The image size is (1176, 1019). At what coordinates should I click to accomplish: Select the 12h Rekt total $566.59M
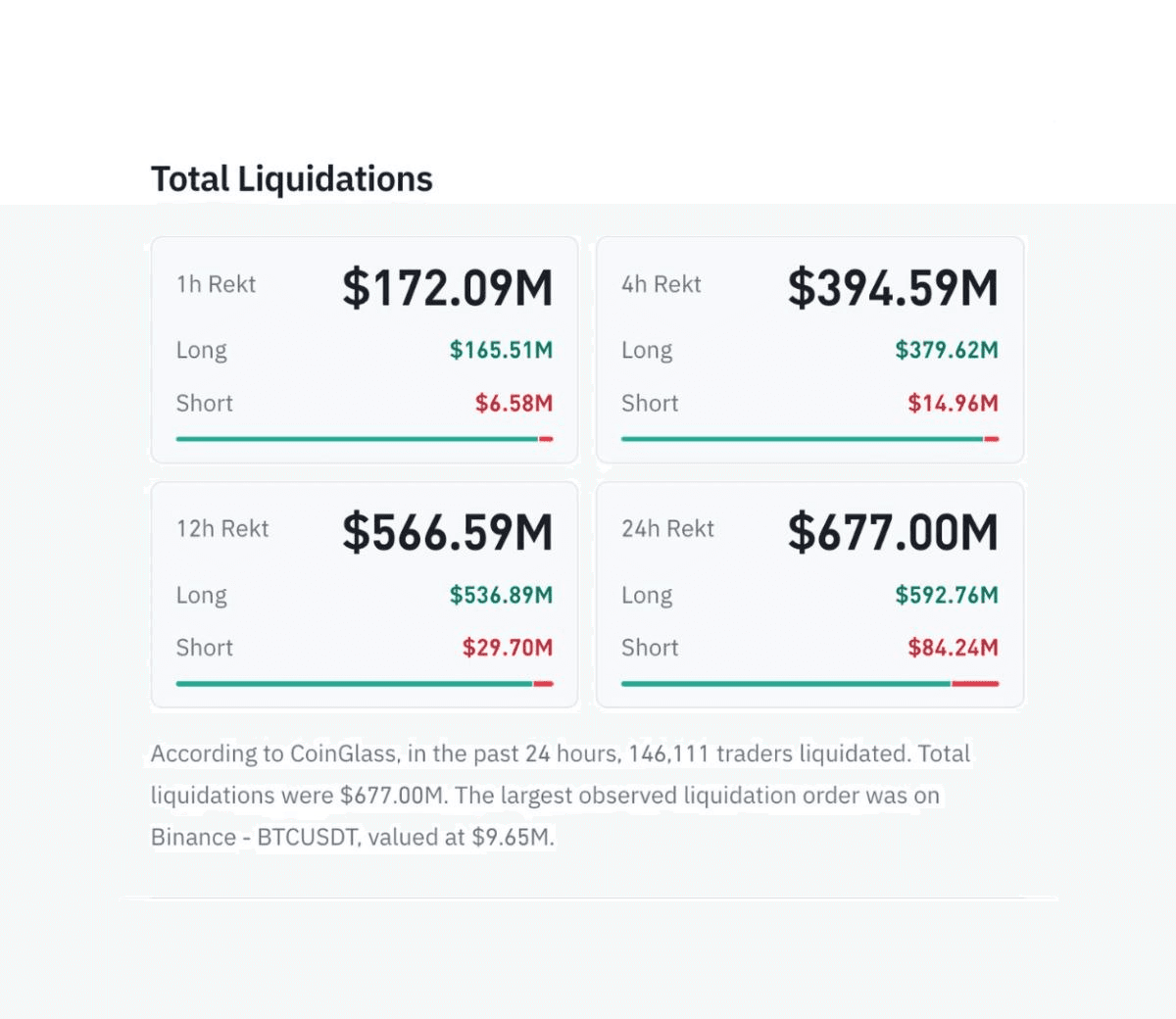(x=448, y=532)
